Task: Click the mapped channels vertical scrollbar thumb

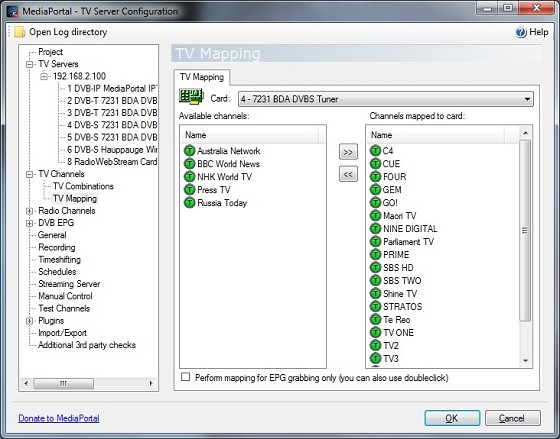Action: point(525,231)
